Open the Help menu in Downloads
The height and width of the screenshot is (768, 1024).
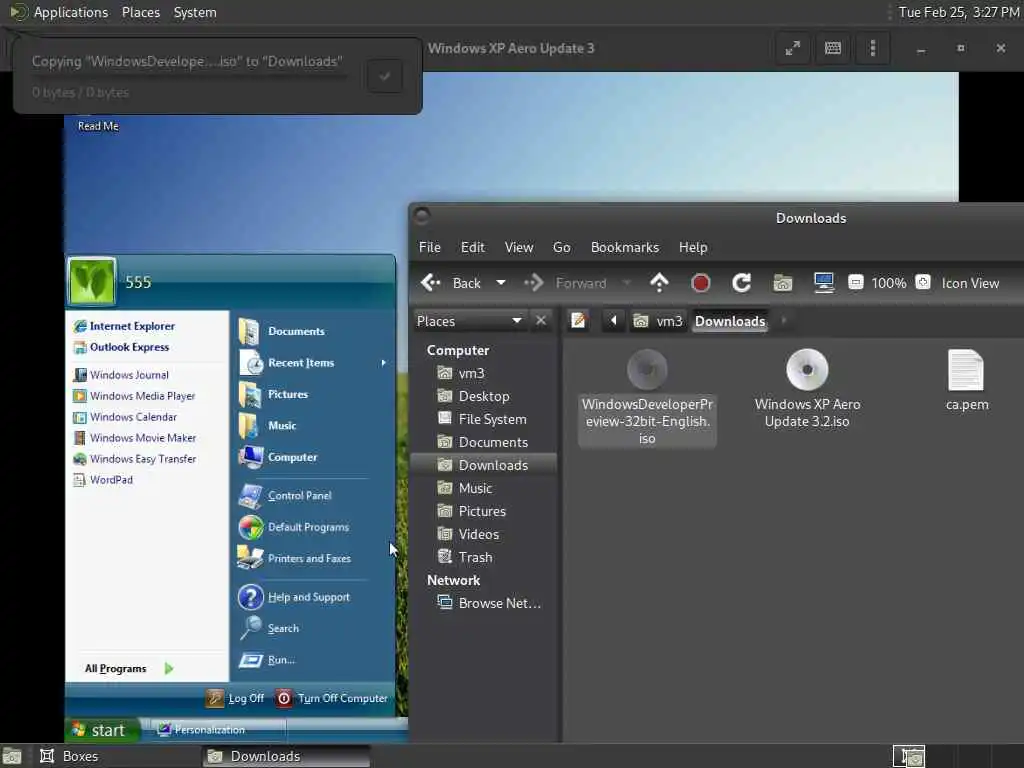pyautogui.click(x=693, y=248)
